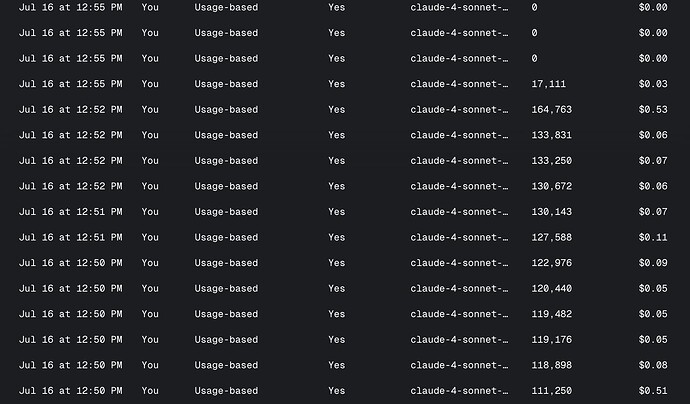Click the 133,250 token count
Screen dimensions: 690x404
(x=551, y=161)
